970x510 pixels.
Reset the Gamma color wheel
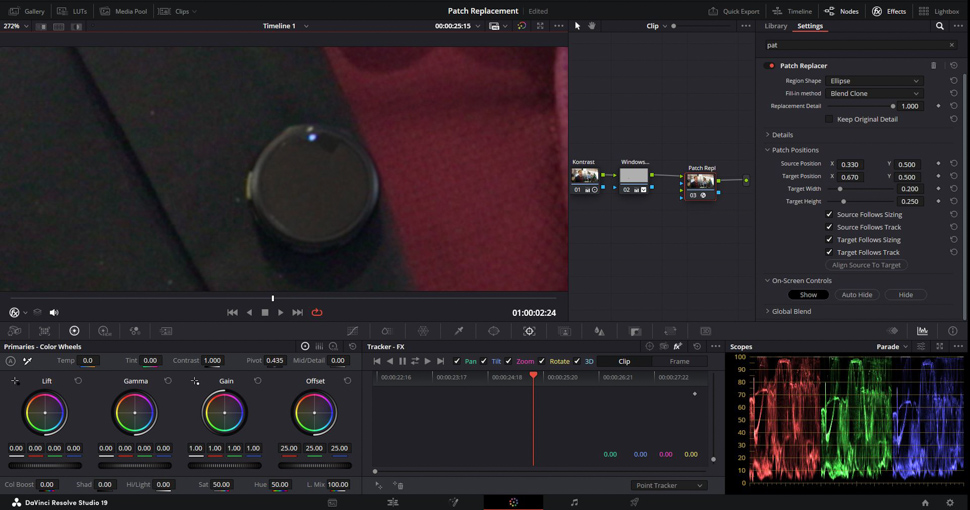pos(168,381)
